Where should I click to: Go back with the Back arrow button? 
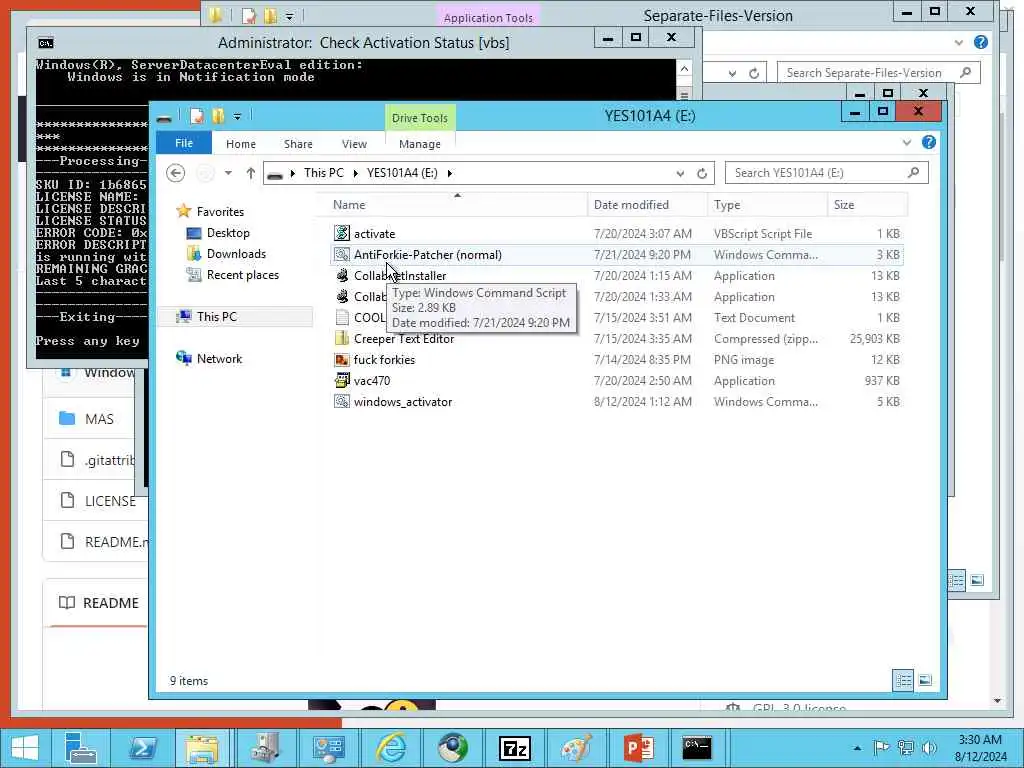tap(175, 173)
